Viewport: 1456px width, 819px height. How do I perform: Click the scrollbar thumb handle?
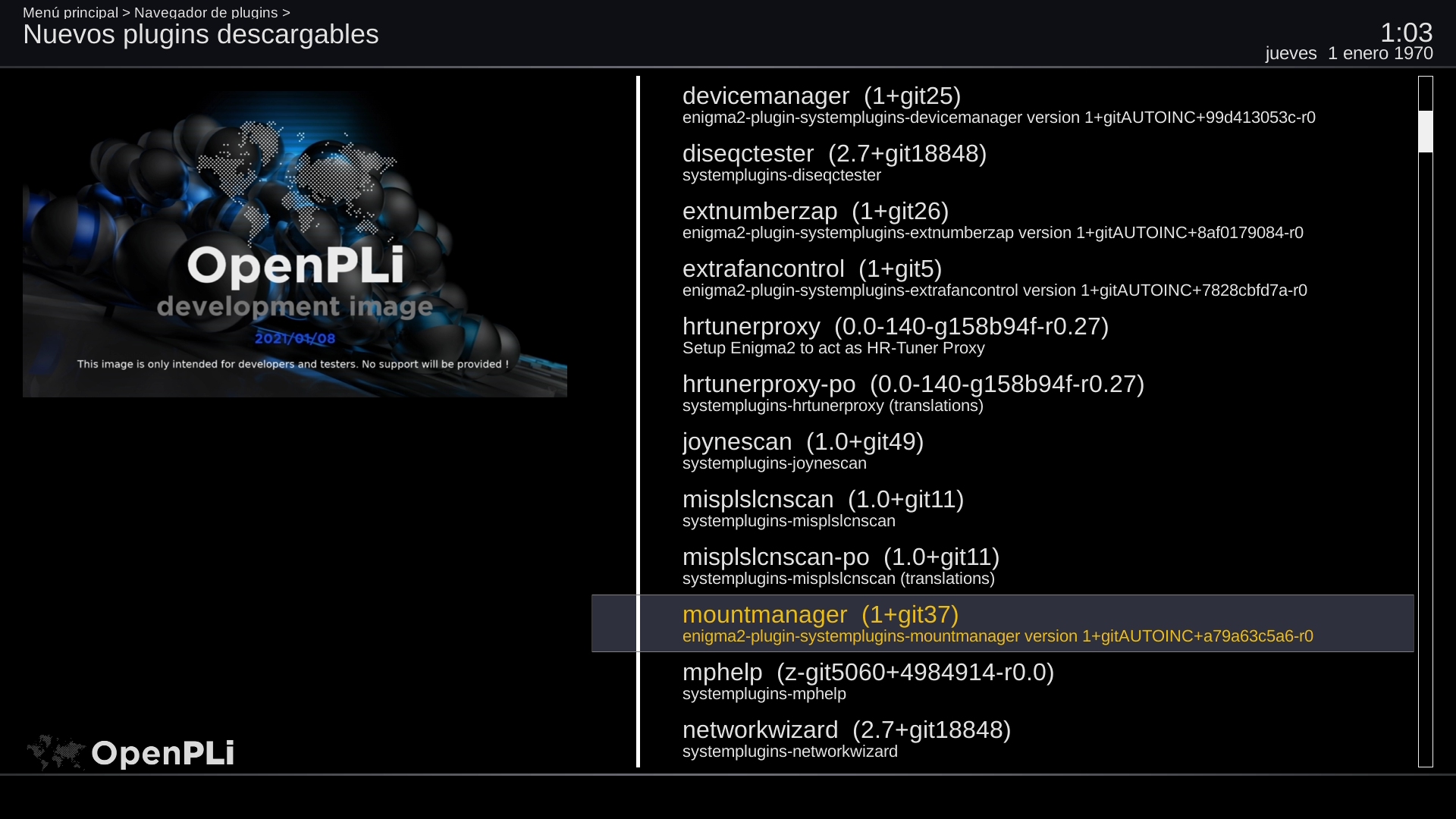1426,131
